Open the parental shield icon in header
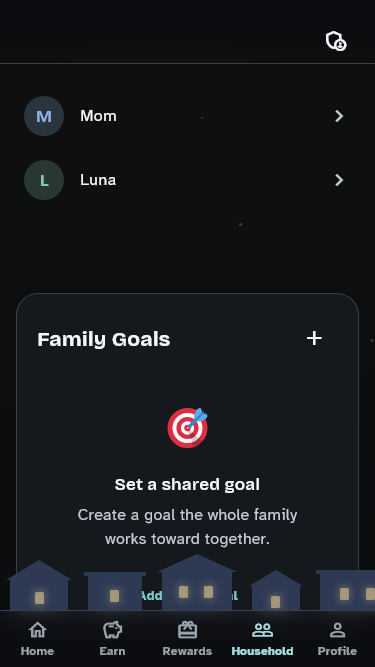 (x=336, y=41)
